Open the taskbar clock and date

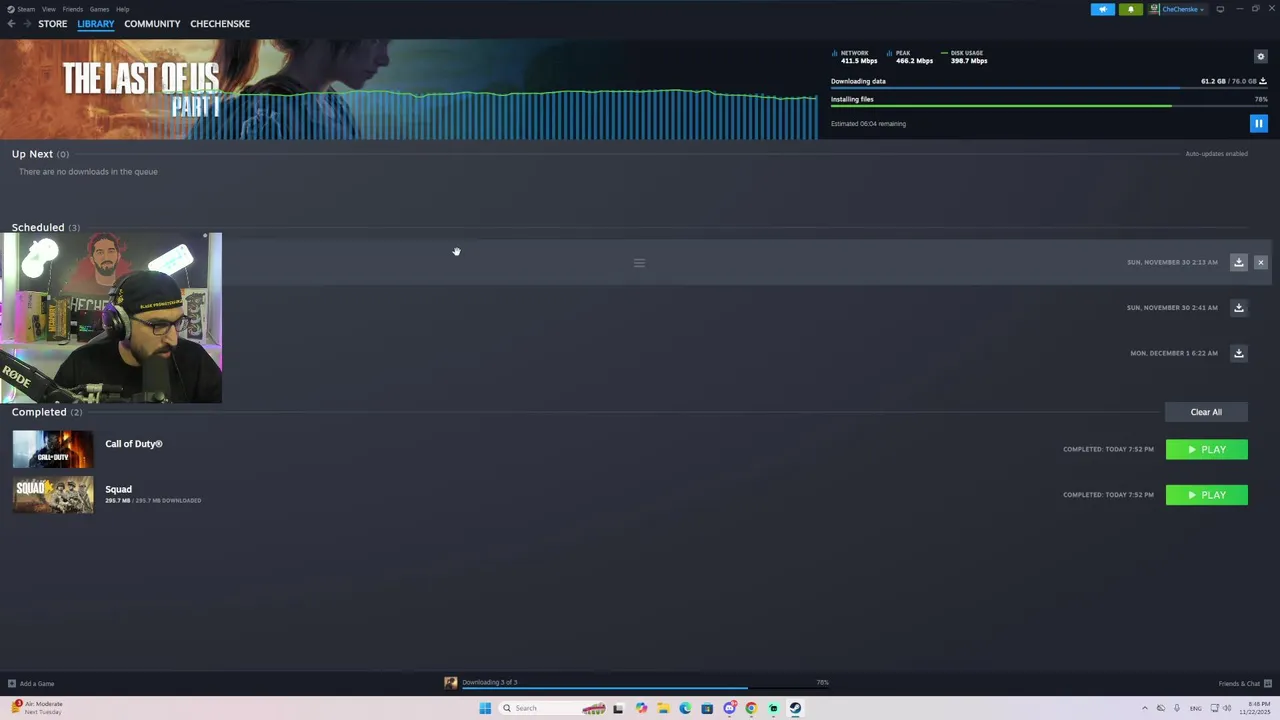tap(1254, 708)
